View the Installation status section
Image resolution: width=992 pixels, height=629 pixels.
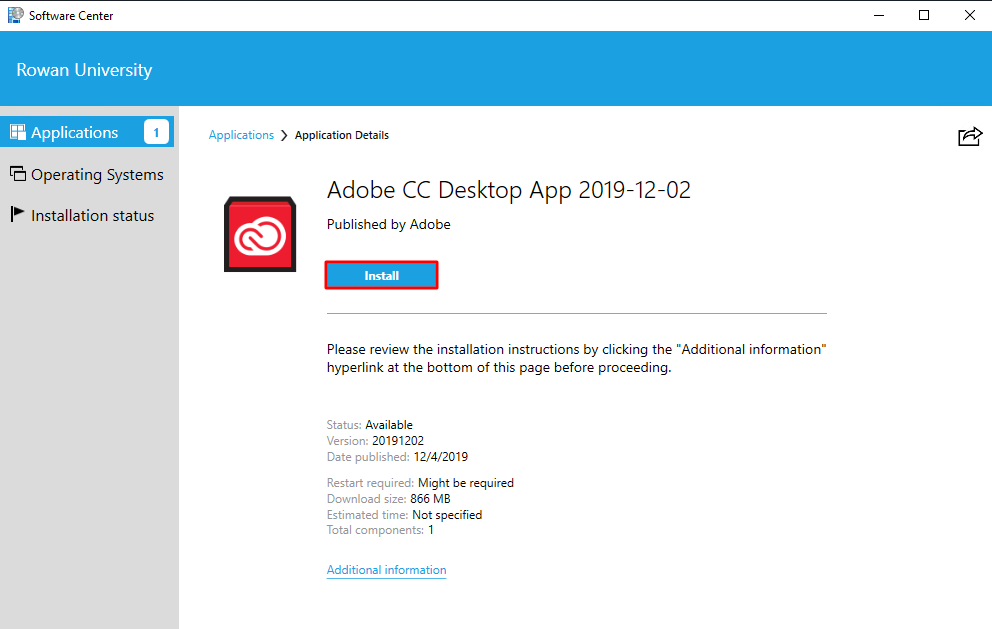pos(92,215)
